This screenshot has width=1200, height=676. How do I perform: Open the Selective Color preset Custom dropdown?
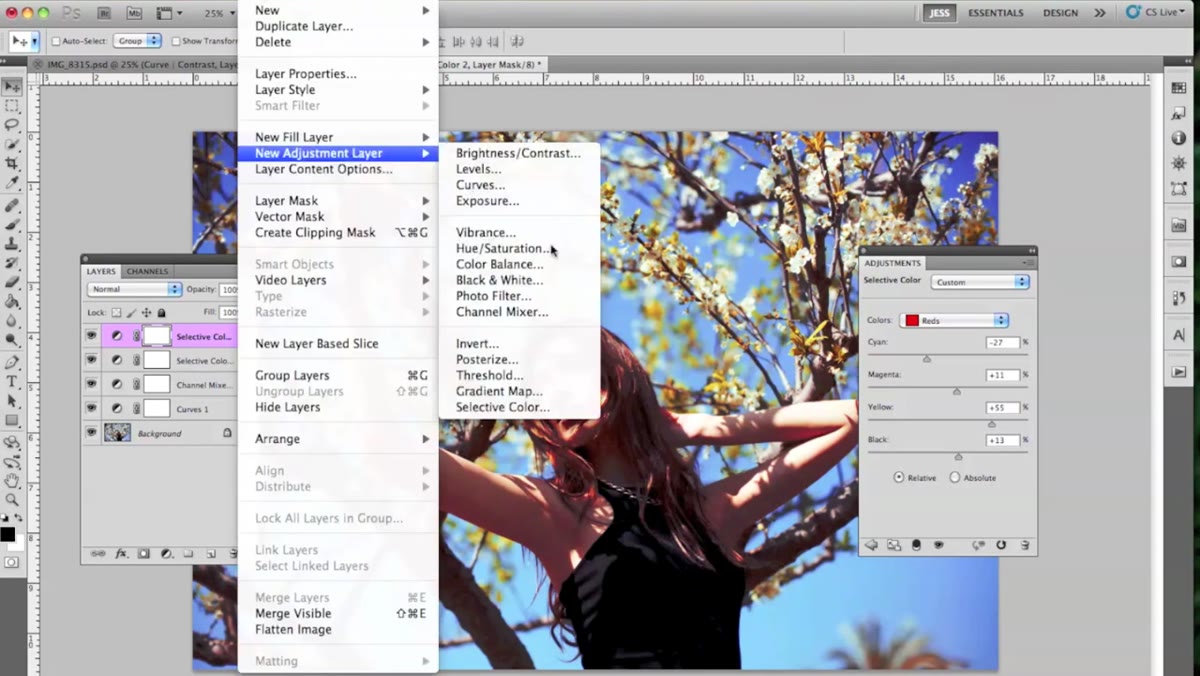point(980,282)
